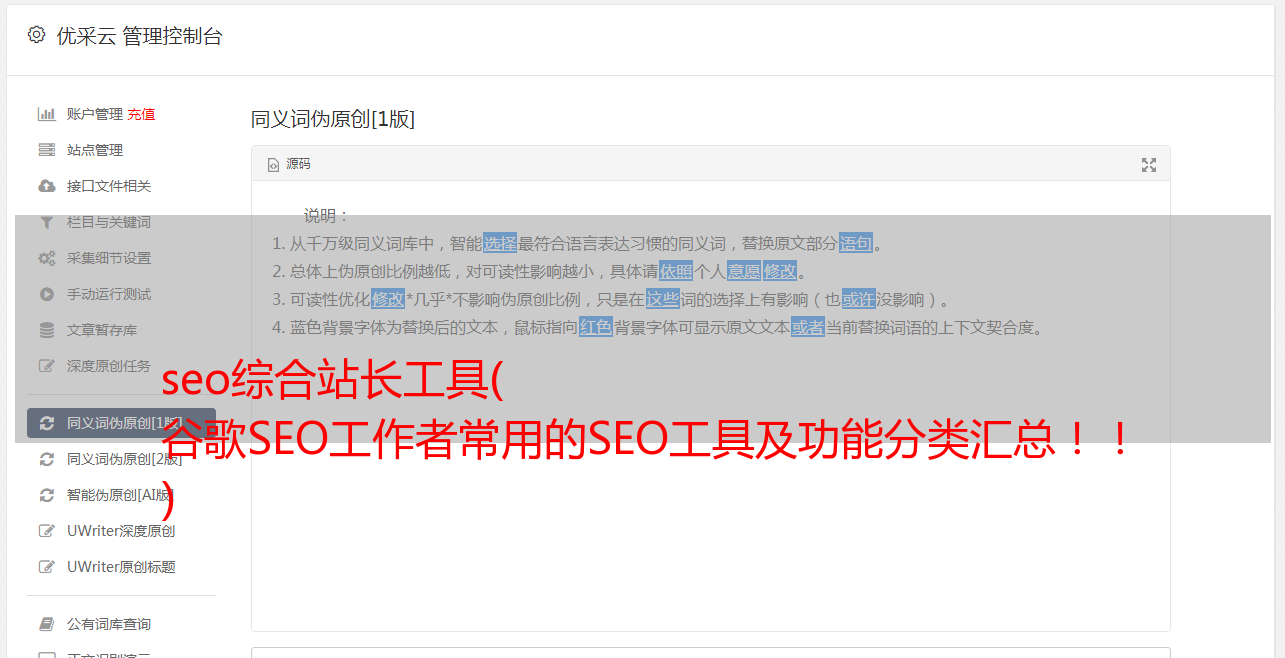Screen dimensions: 1285x658
Task: Click the 文章暂存库 database icon
Action: (x=46, y=330)
